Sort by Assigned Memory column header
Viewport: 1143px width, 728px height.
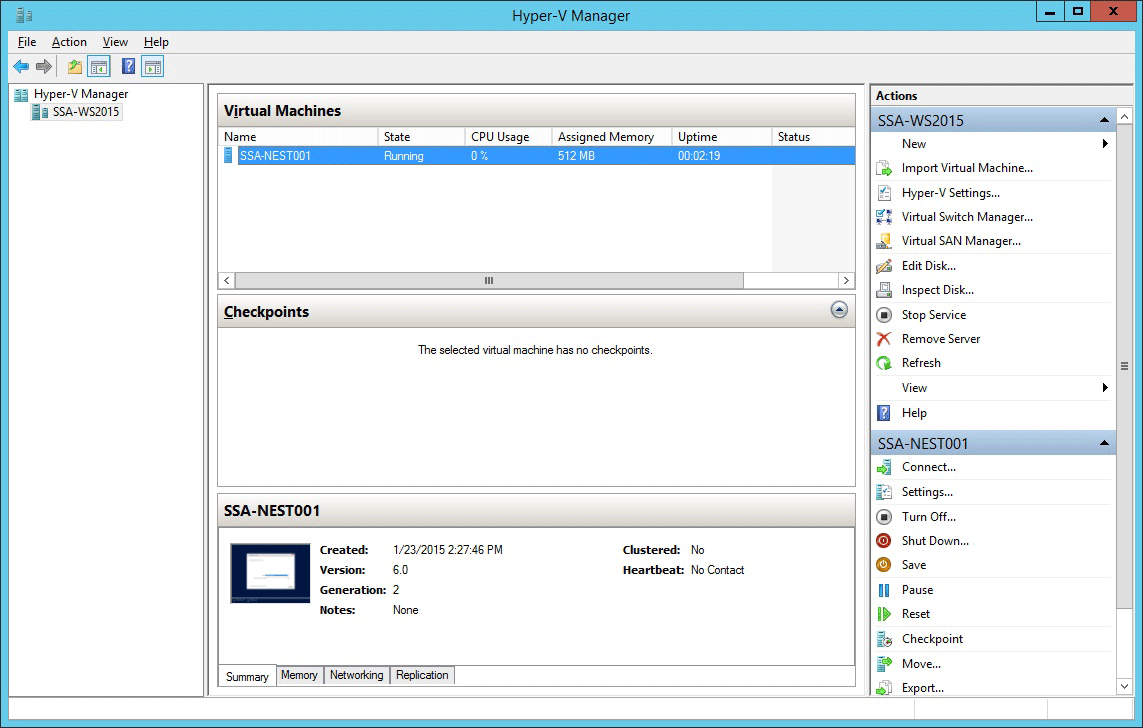612,137
